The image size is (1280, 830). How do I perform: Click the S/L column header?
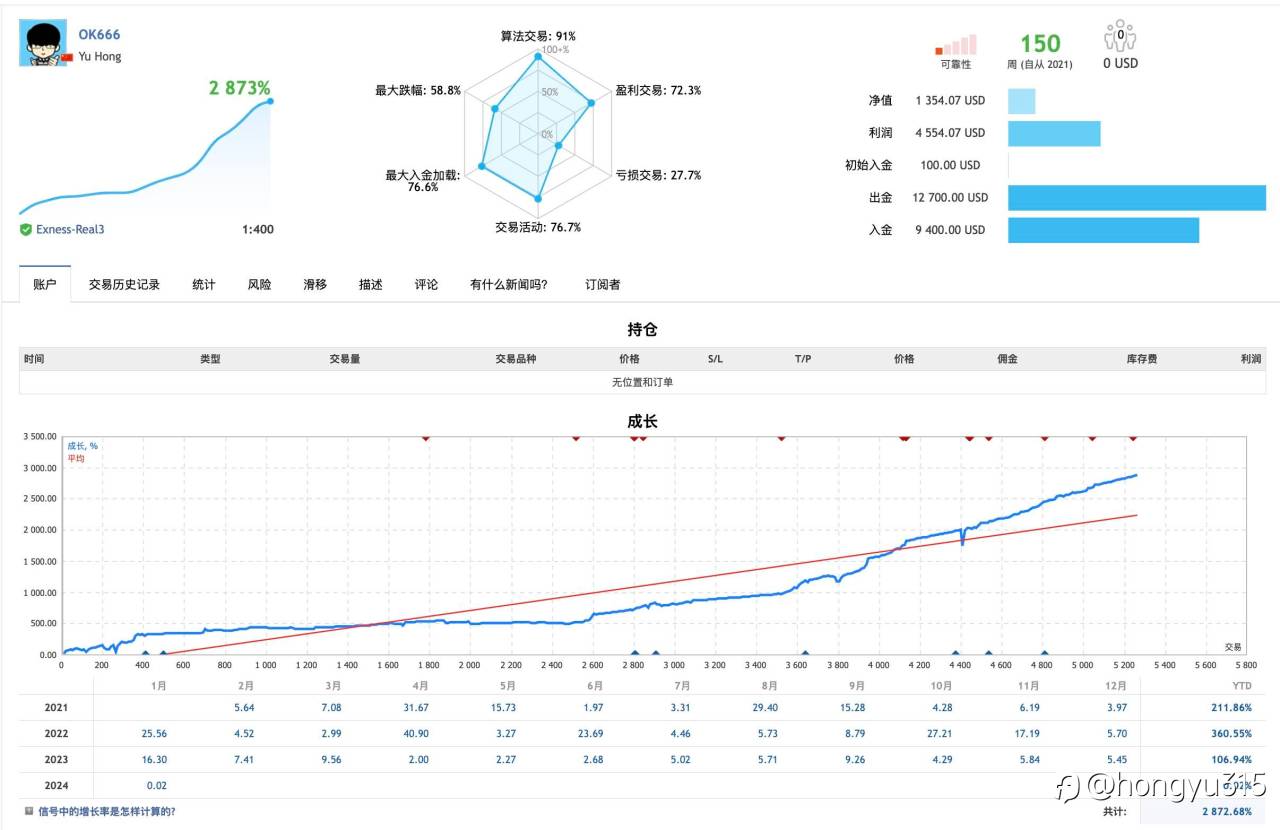click(x=715, y=359)
